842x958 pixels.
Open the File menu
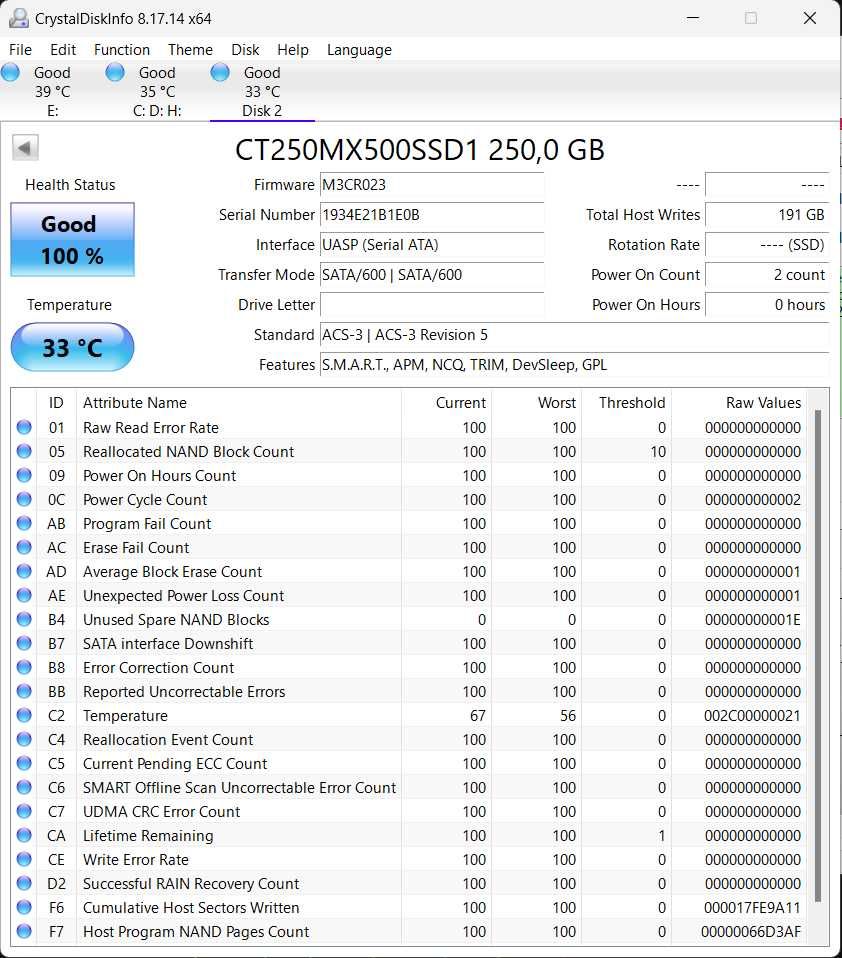20,49
